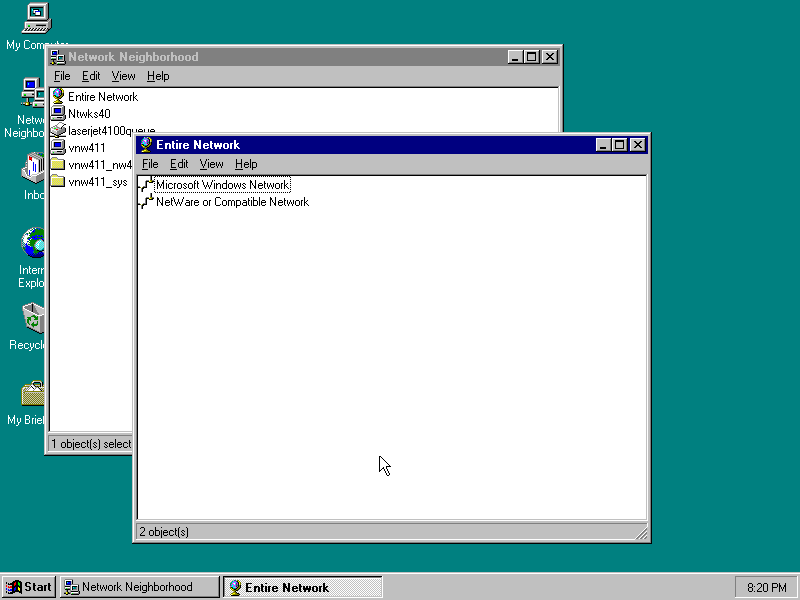Select the Microsoft Windows Network icon
This screenshot has width=800, height=600.
click(x=146, y=185)
